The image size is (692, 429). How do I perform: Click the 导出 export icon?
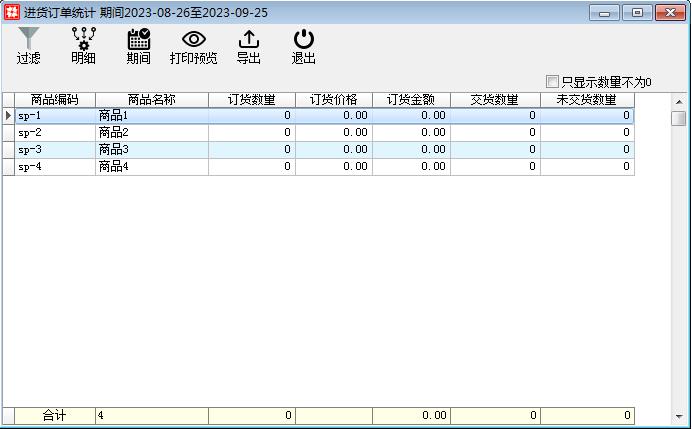(x=249, y=39)
